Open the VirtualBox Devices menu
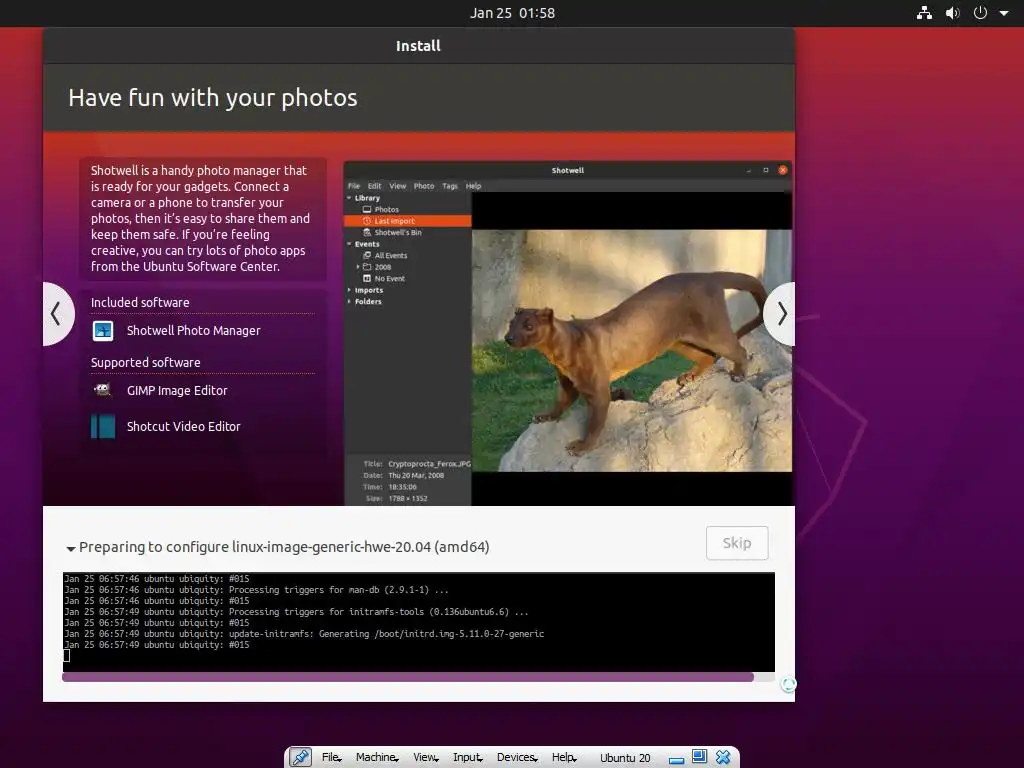Image resolution: width=1024 pixels, height=768 pixels. pyautogui.click(x=517, y=758)
